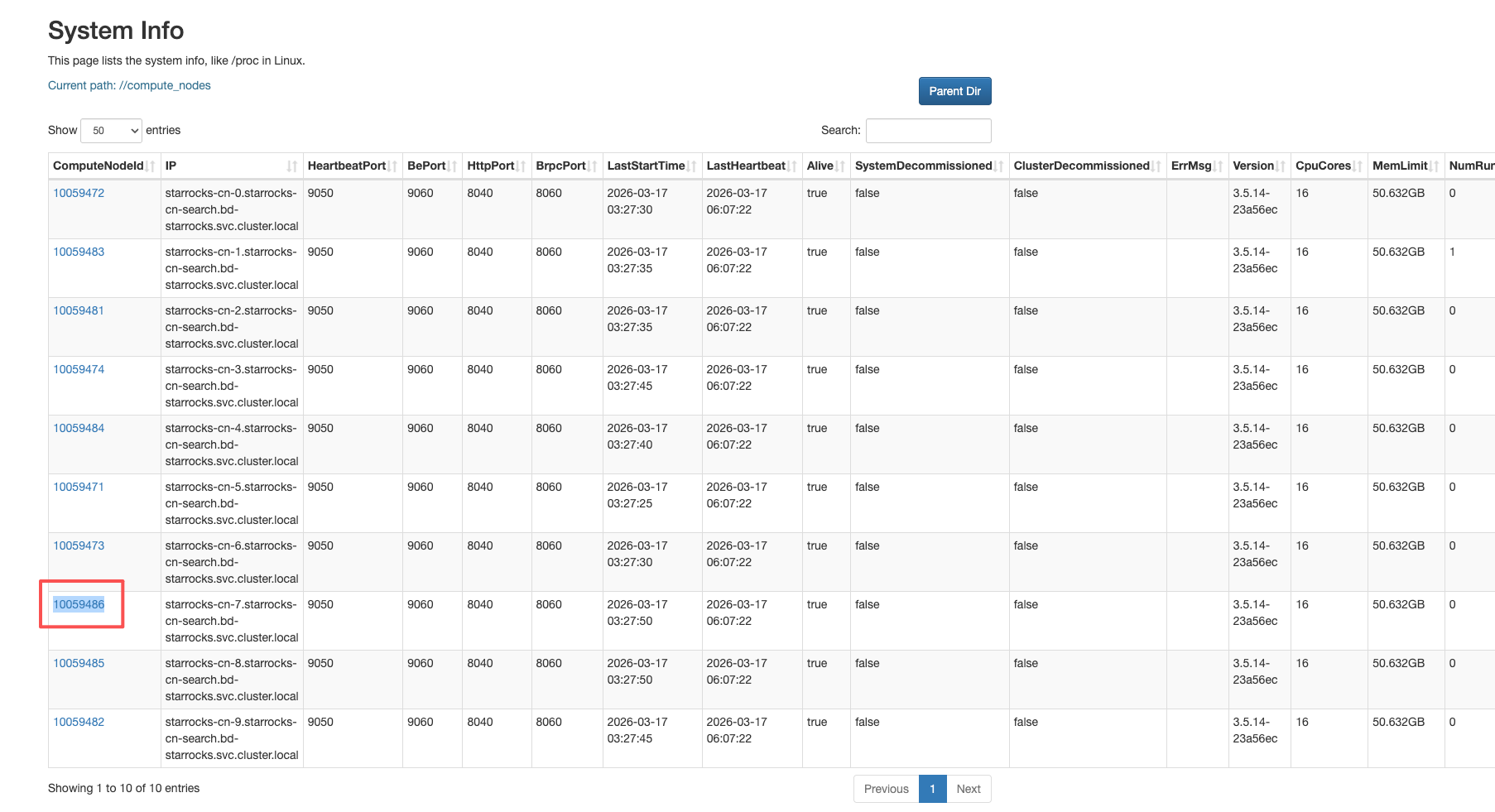Image resolution: width=1495 pixels, height=812 pixels.
Task: Go to Previous page
Action: tap(886, 789)
